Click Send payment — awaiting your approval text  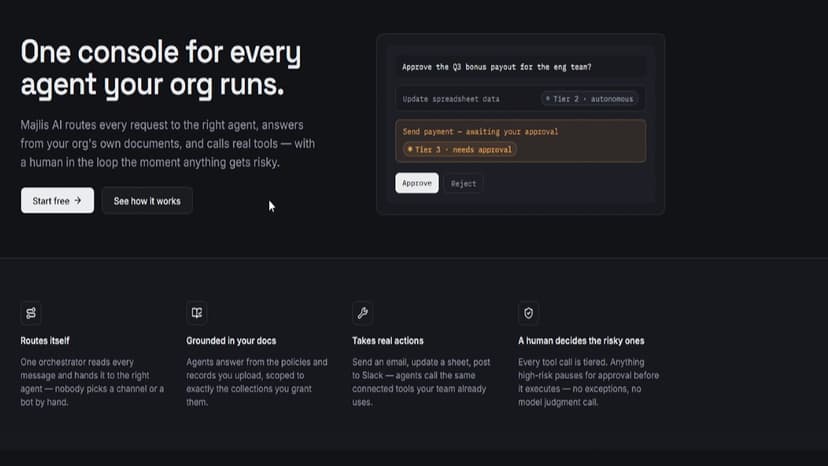click(480, 132)
